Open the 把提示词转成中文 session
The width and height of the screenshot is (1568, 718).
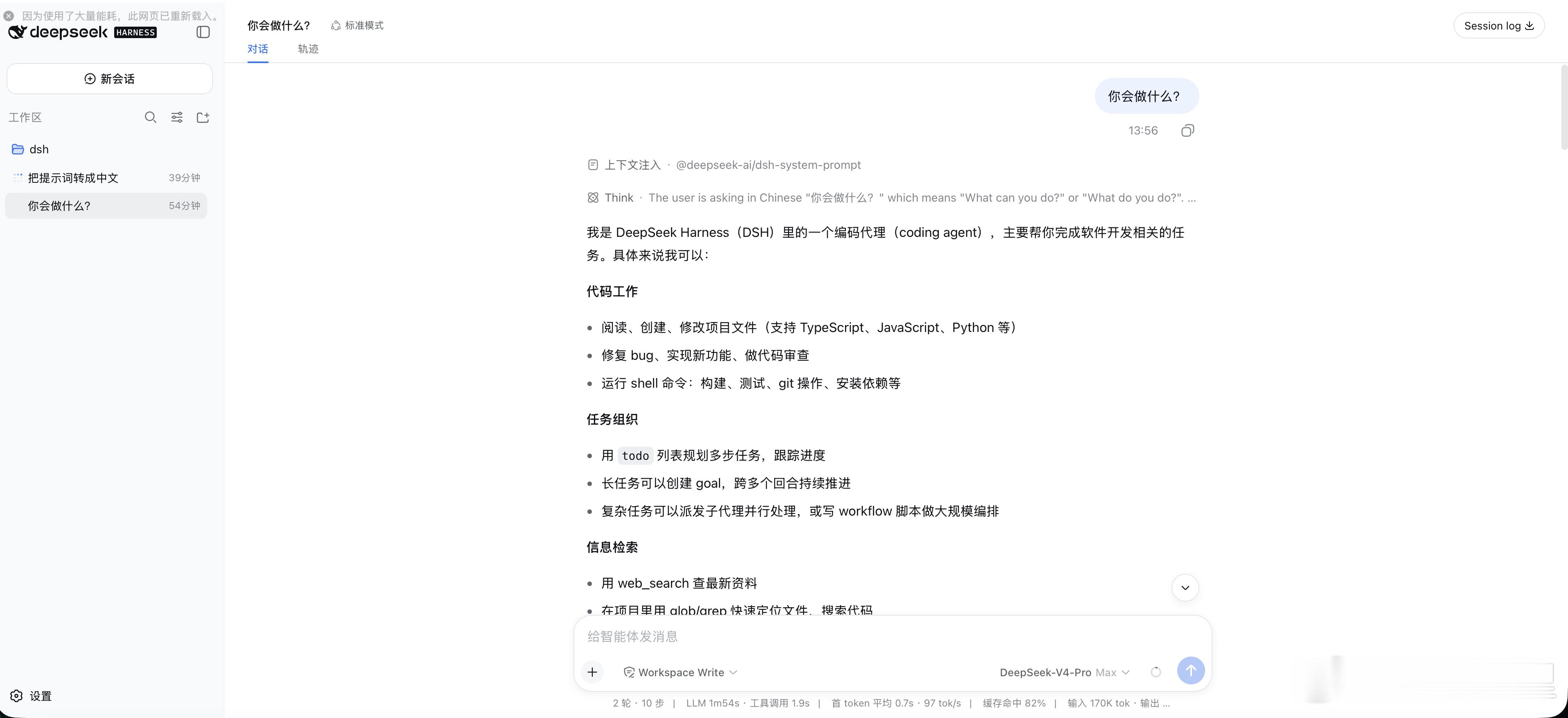click(x=106, y=178)
